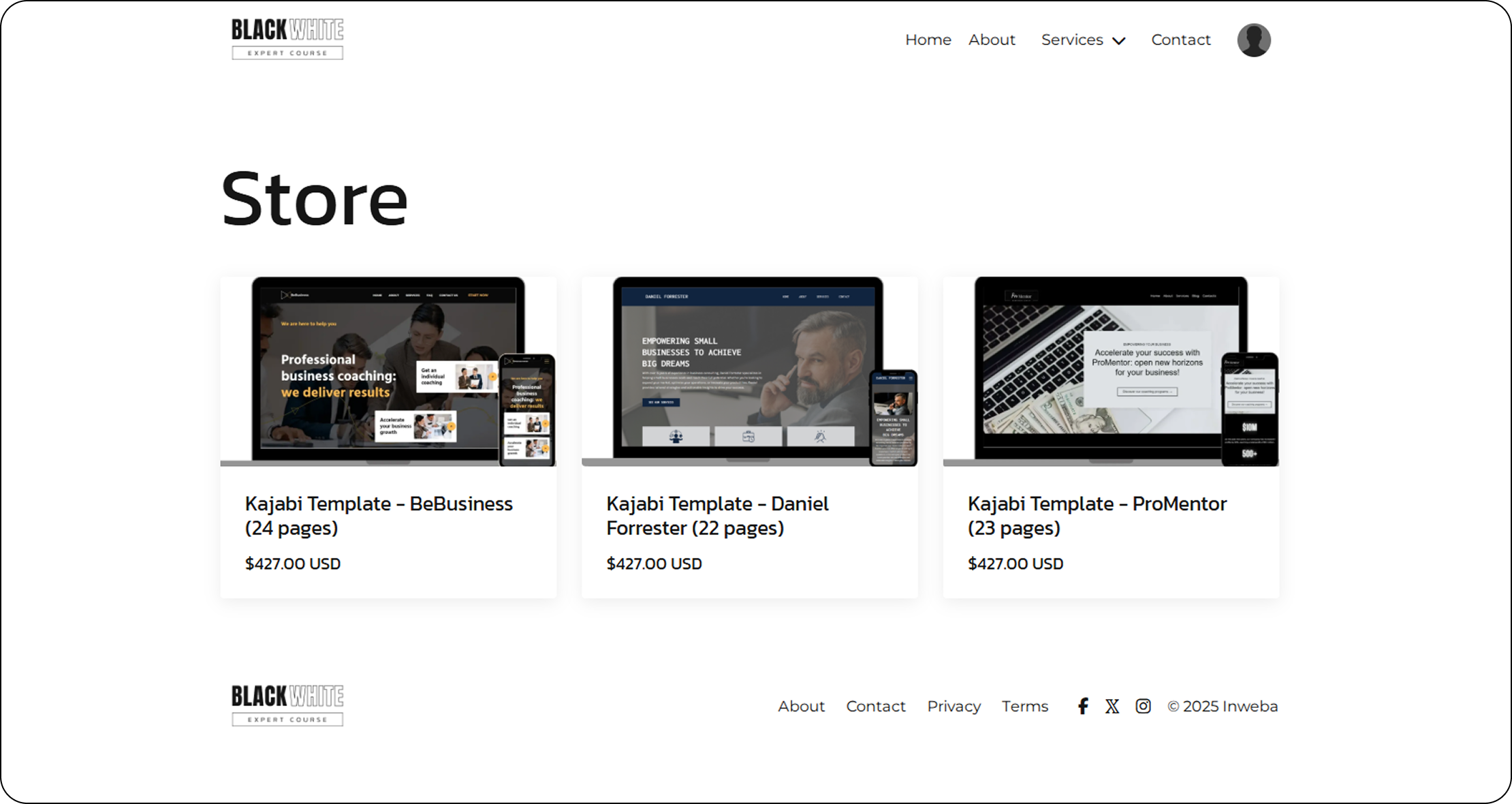Click the Instagram icon in footer
Screen dimensions: 1512x804
click(x=1143, y=706)
